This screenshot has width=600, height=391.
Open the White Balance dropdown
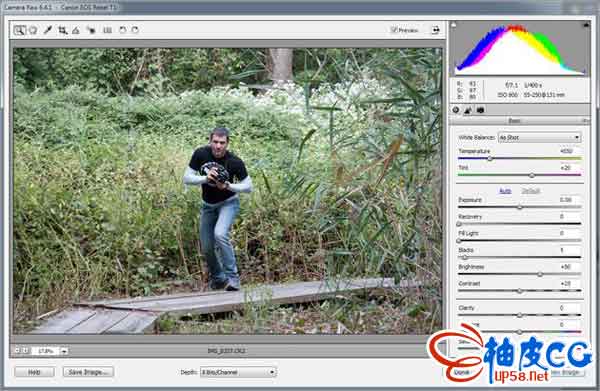tap(539, 137)
